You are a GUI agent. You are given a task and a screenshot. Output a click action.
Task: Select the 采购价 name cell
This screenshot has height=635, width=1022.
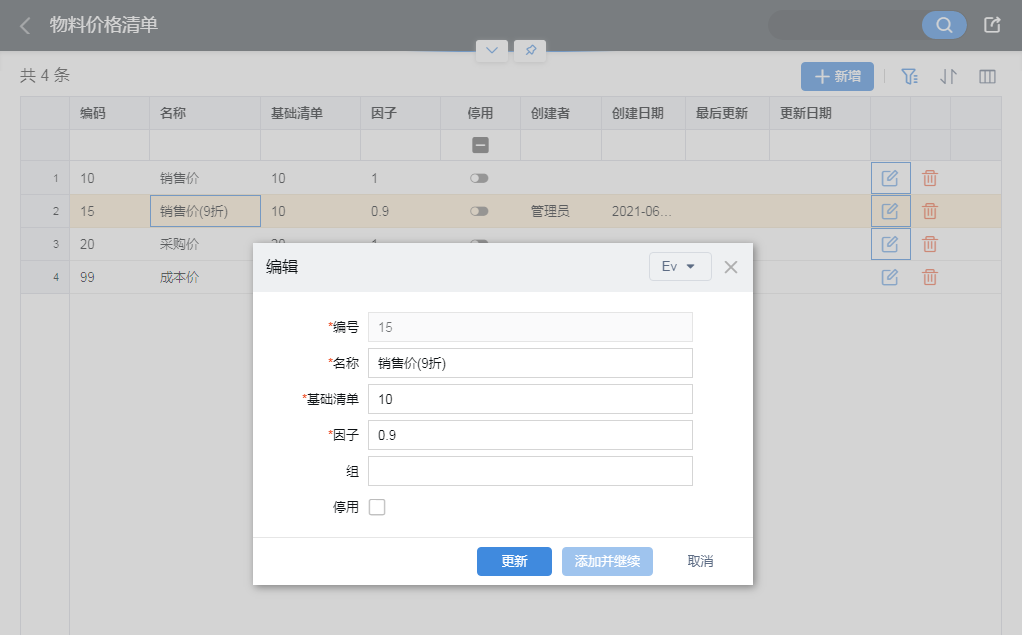(205, 244)
